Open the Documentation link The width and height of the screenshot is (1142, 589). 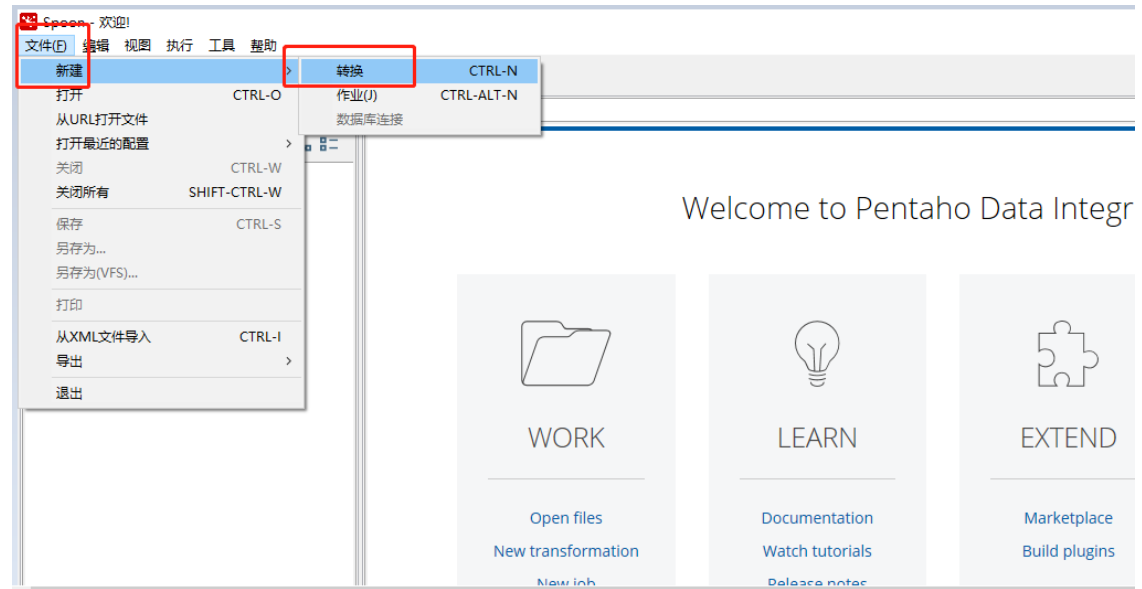[817, 518]
